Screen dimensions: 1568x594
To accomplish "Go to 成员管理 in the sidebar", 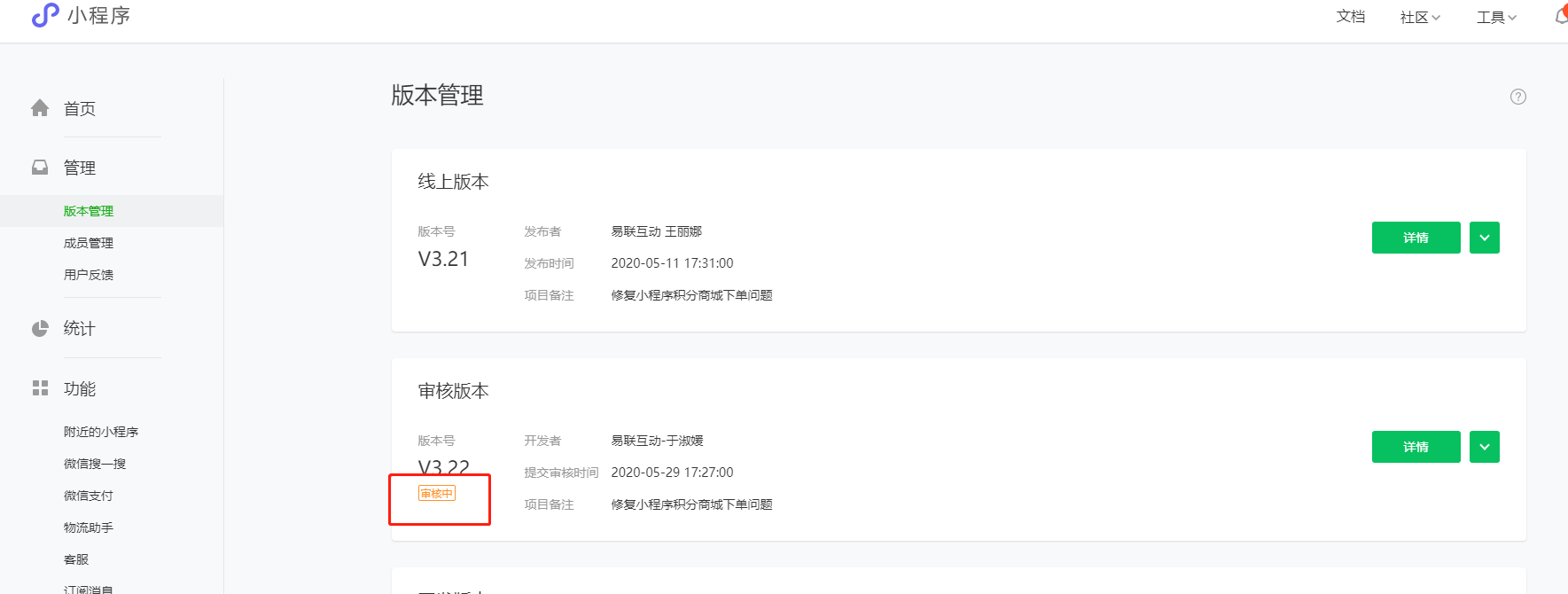I will click(89, 243).
